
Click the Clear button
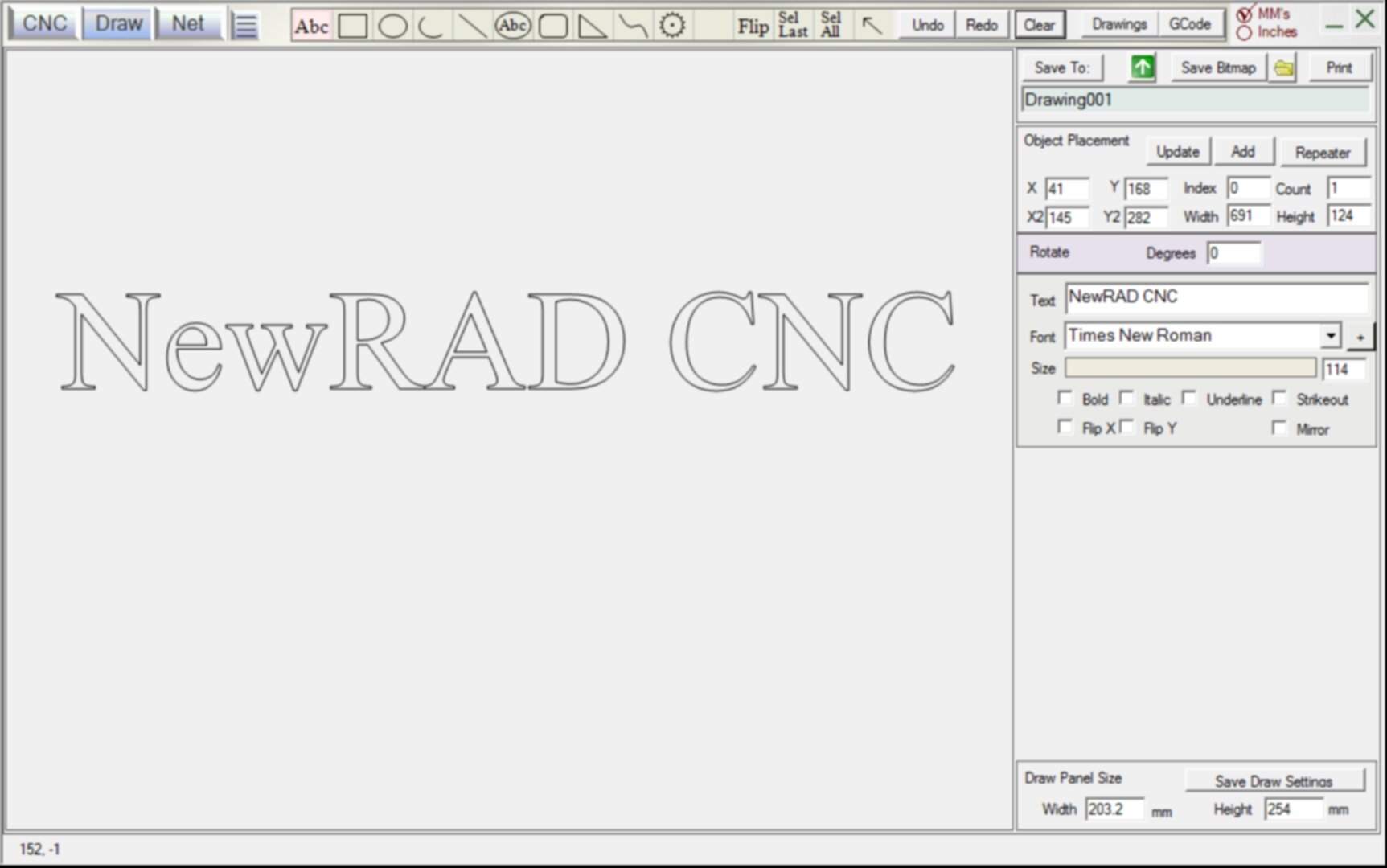pos(1039,25)
